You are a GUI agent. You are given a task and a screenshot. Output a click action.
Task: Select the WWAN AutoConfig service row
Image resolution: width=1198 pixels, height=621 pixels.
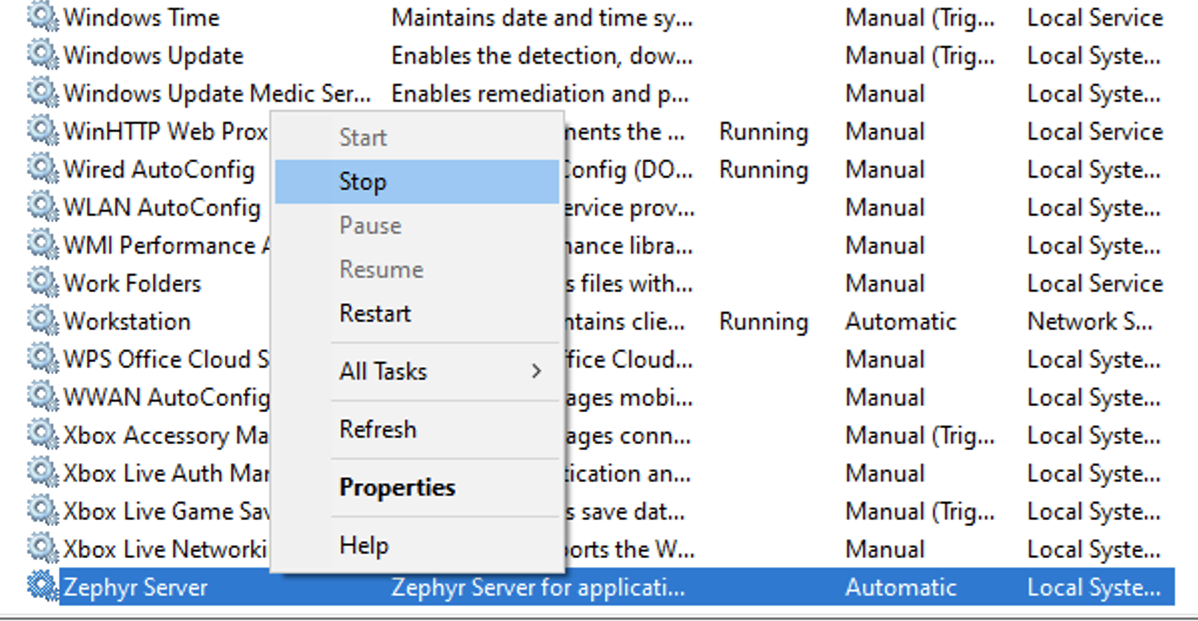[166, 397]
